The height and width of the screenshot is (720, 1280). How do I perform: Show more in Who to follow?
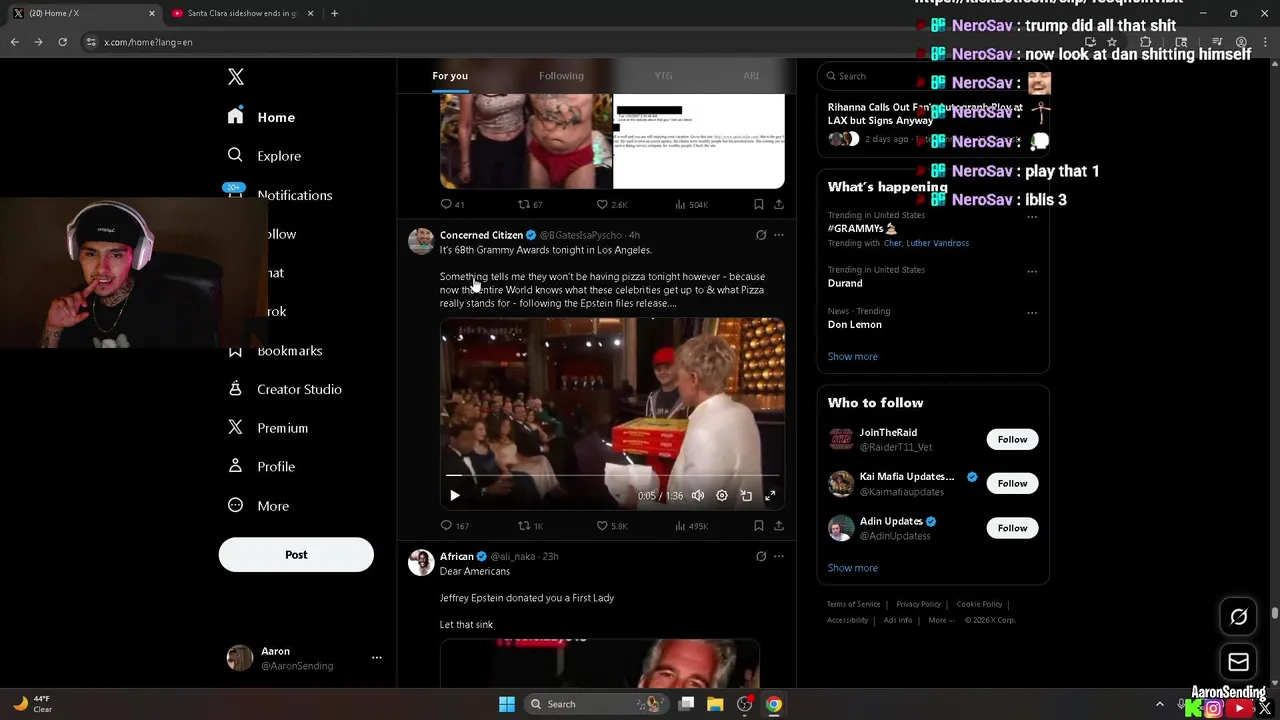click(x=853, y=568)
